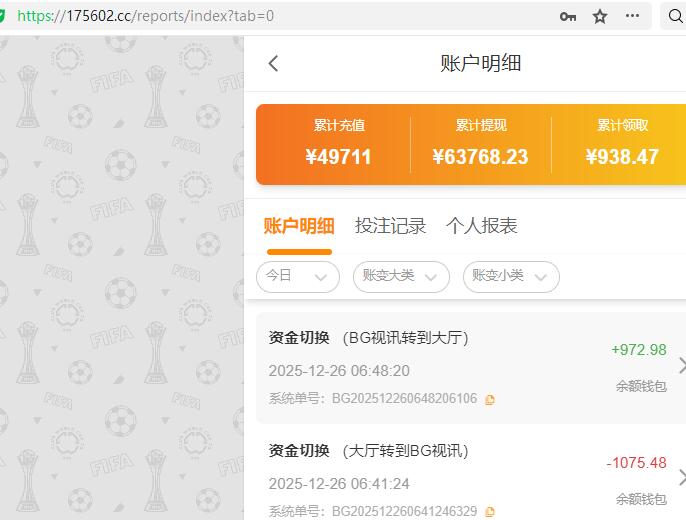Select the 账户明细 tab

pos(299,226)
